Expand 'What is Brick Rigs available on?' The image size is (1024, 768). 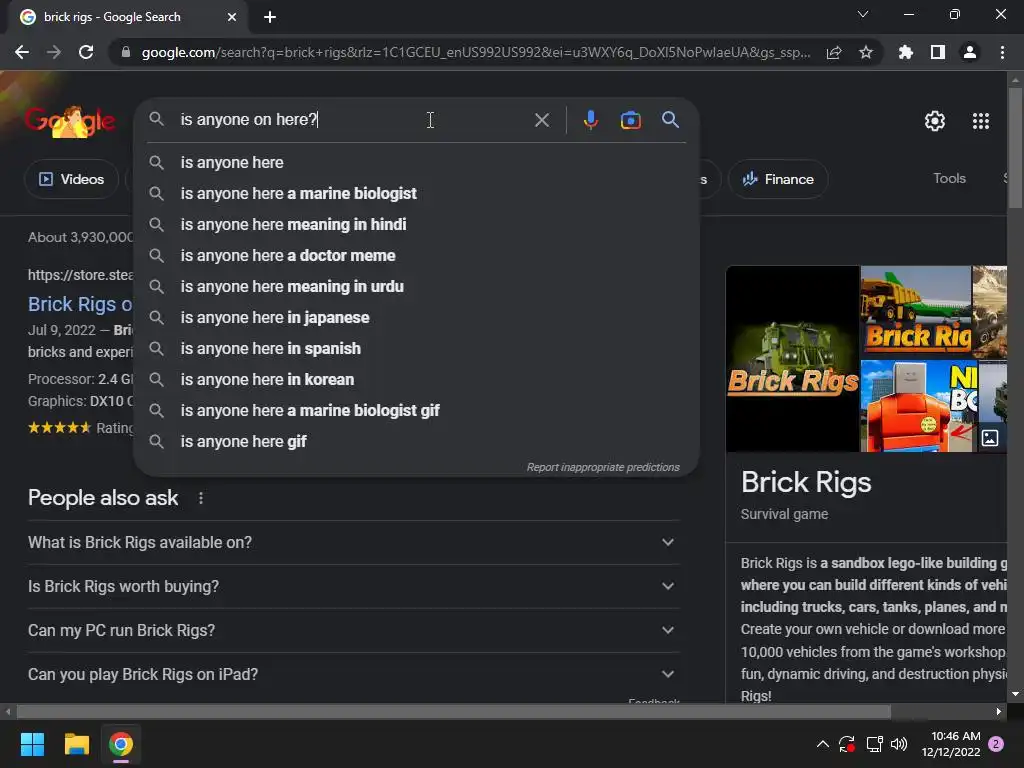click(353, 543)
